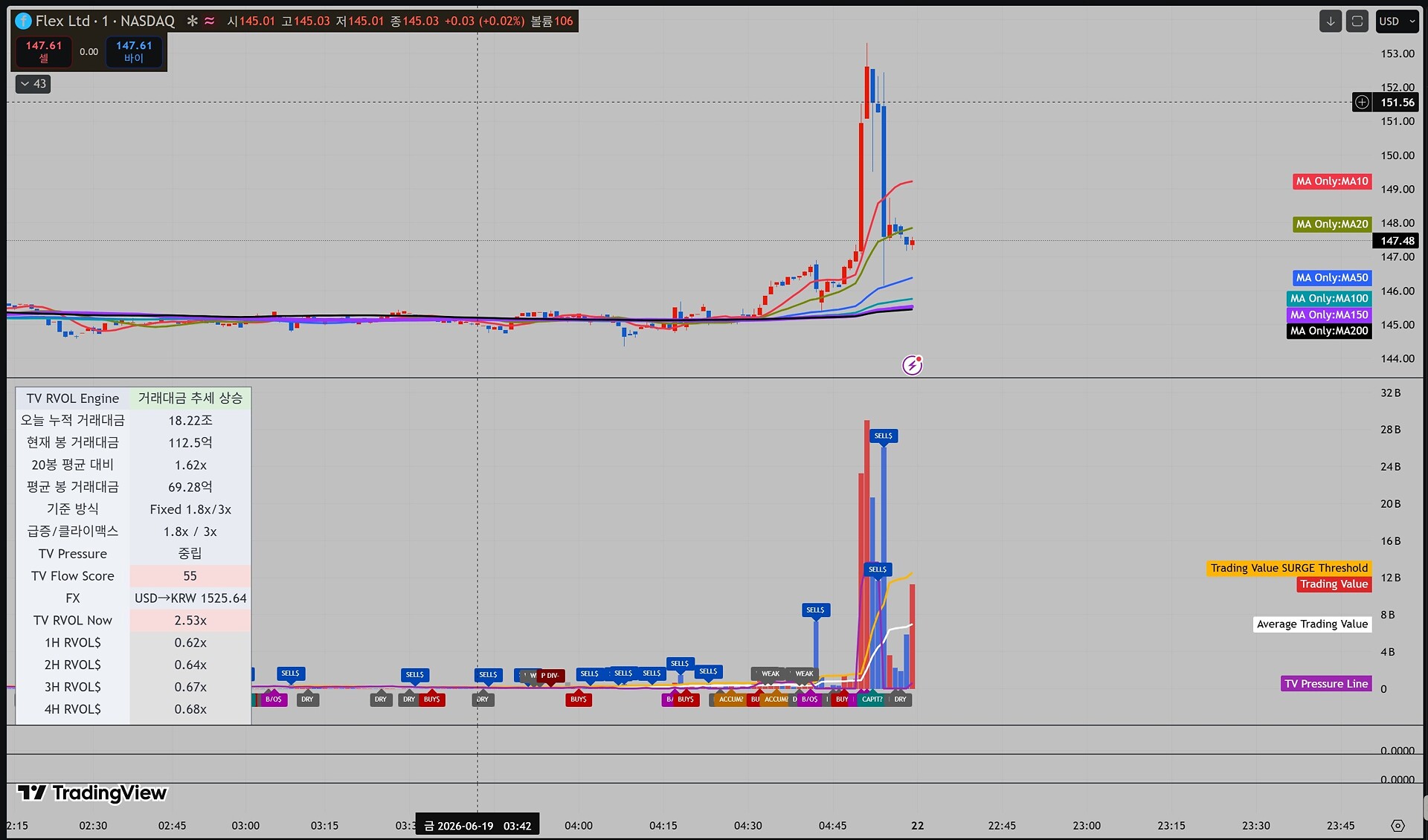Click the download arrow icon at top right
Image resolution: width=1428 pixels, height=840 pixels.
(1331, 21)
